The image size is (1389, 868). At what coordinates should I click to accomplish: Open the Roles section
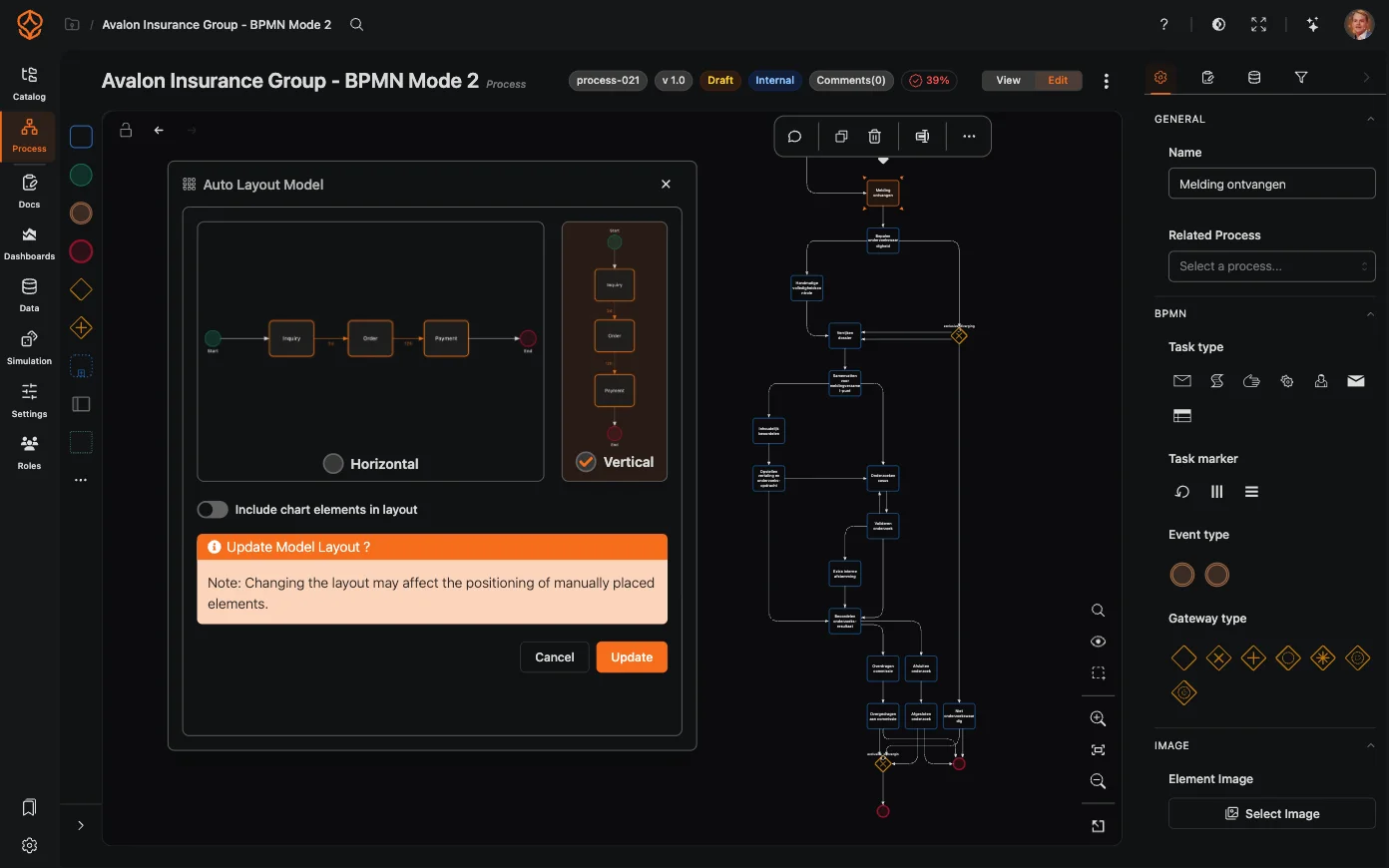coord(29,452)
